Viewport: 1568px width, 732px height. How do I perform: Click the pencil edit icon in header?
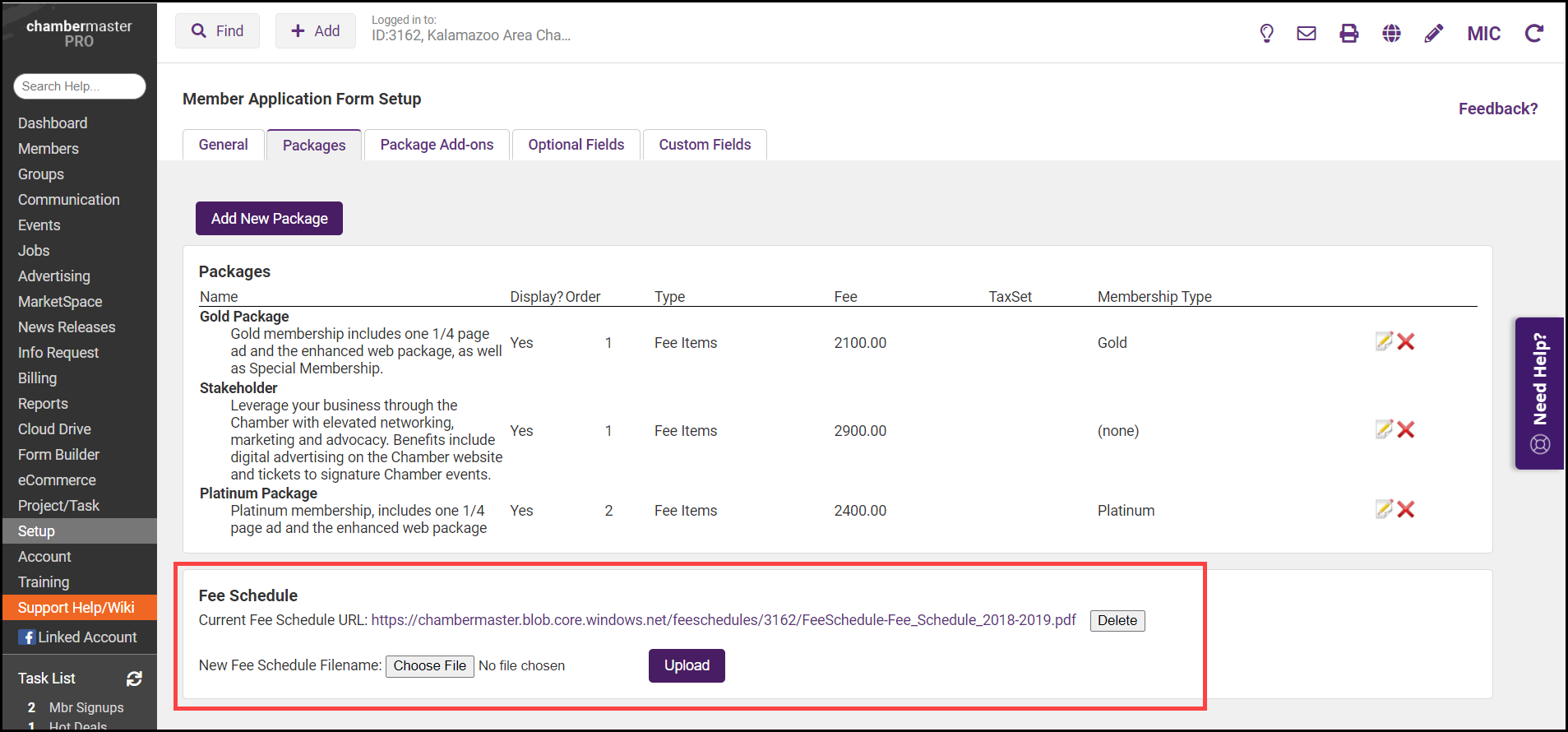point(1433,33)
